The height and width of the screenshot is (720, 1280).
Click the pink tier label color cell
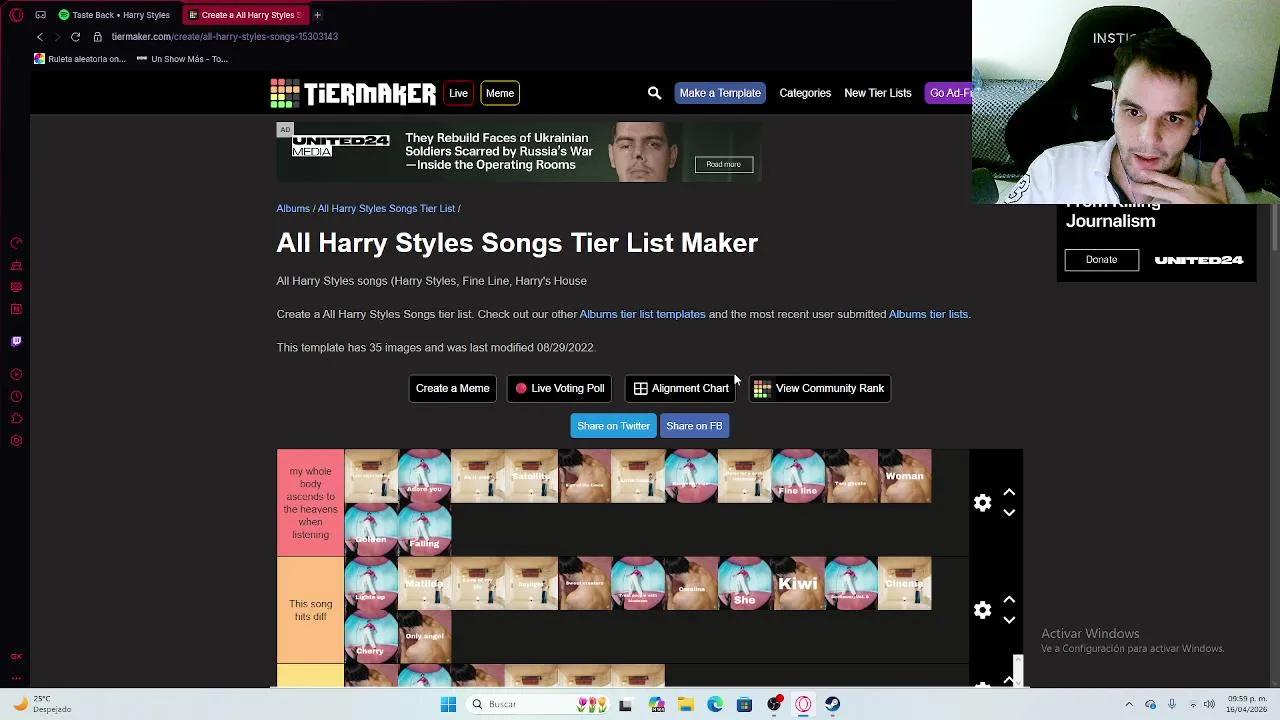pyautogui.click(x=310, y=503)
